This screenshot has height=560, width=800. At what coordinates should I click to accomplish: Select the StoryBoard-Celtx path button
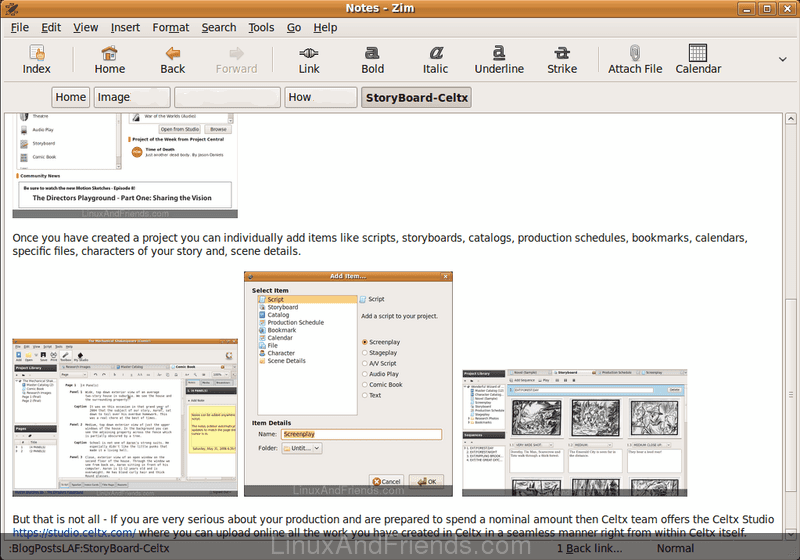[416, 97]
